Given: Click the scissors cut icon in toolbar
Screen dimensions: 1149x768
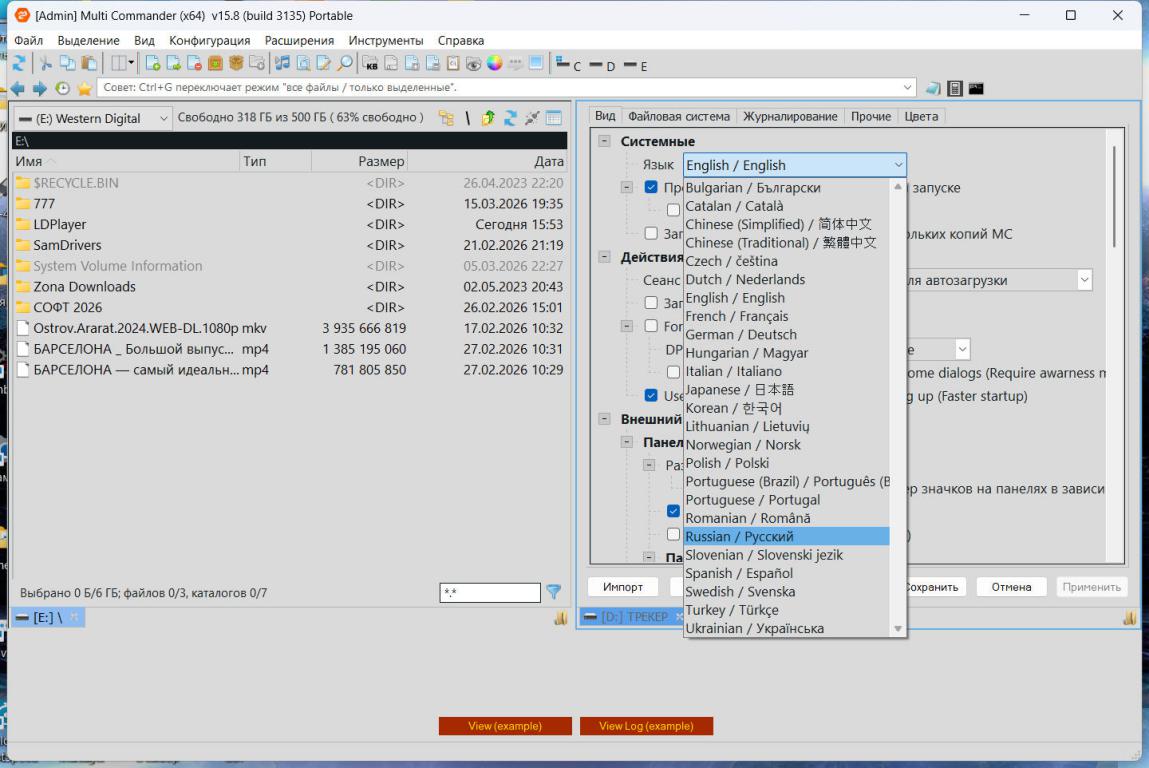Looking at the screenshot, I should click(x=46, y=63).
